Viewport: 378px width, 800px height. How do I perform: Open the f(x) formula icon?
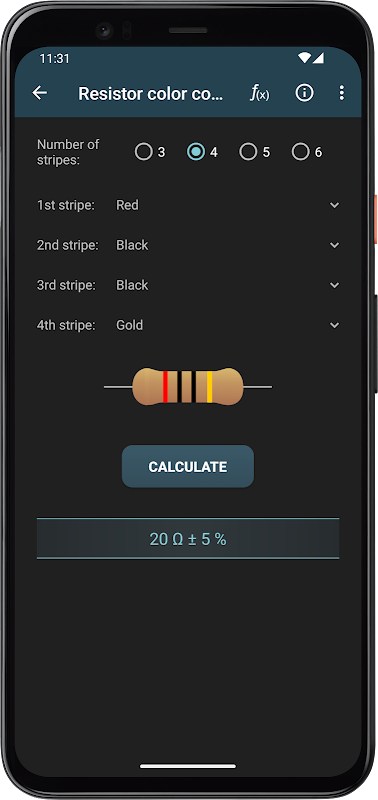coord(260,93)
